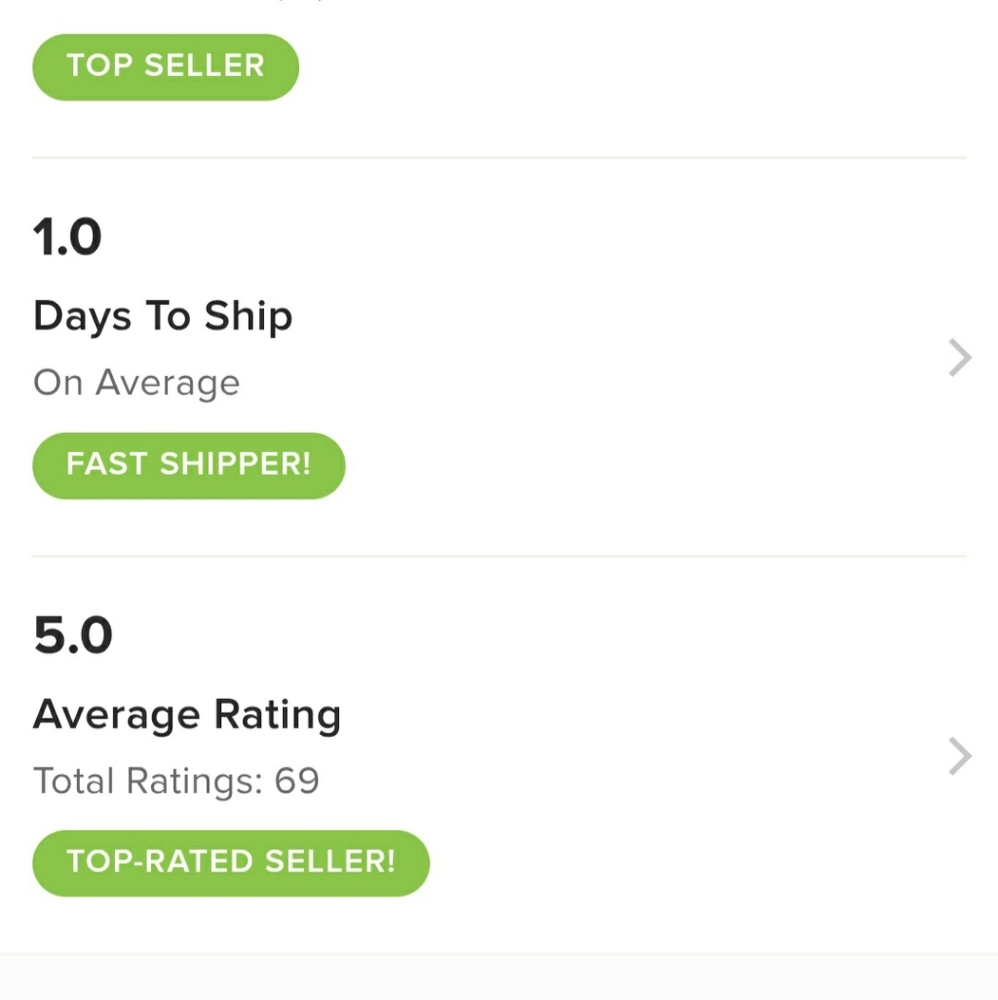The height and width of the screenshot is (1000, 998).
Task: Open the Average Rating heading
Action: point(187,715)
